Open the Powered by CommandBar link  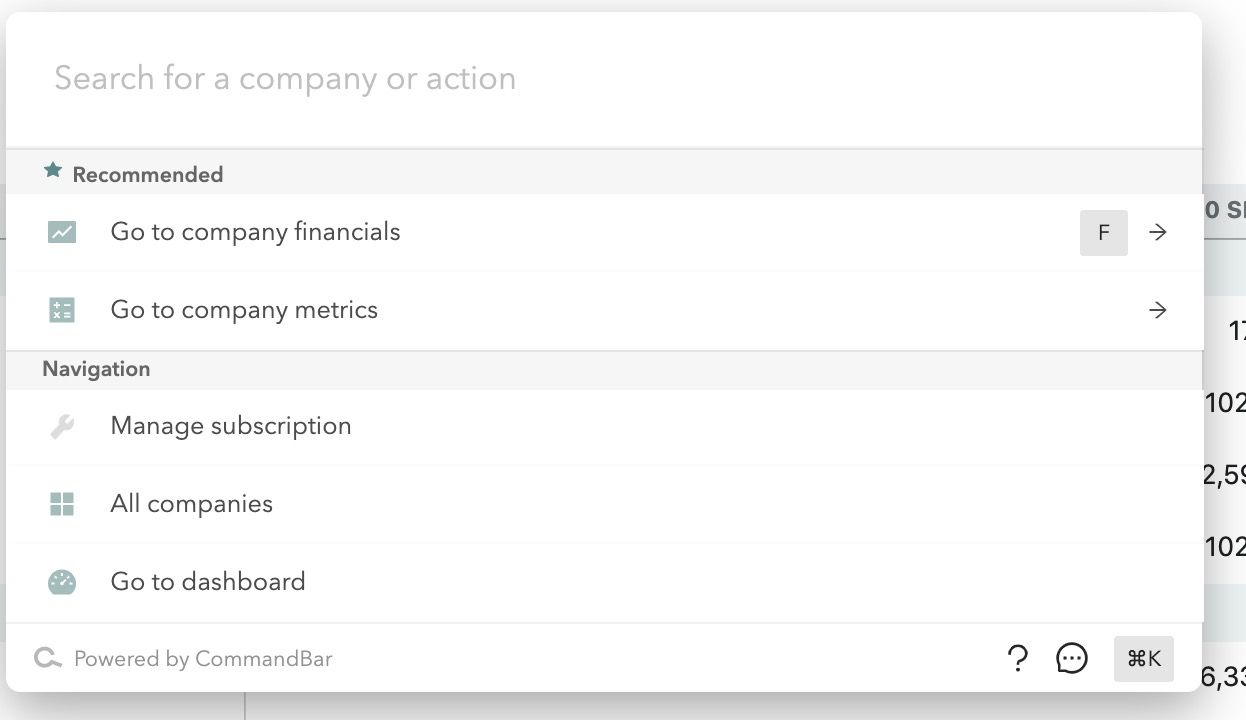click(x=203, y=659)
